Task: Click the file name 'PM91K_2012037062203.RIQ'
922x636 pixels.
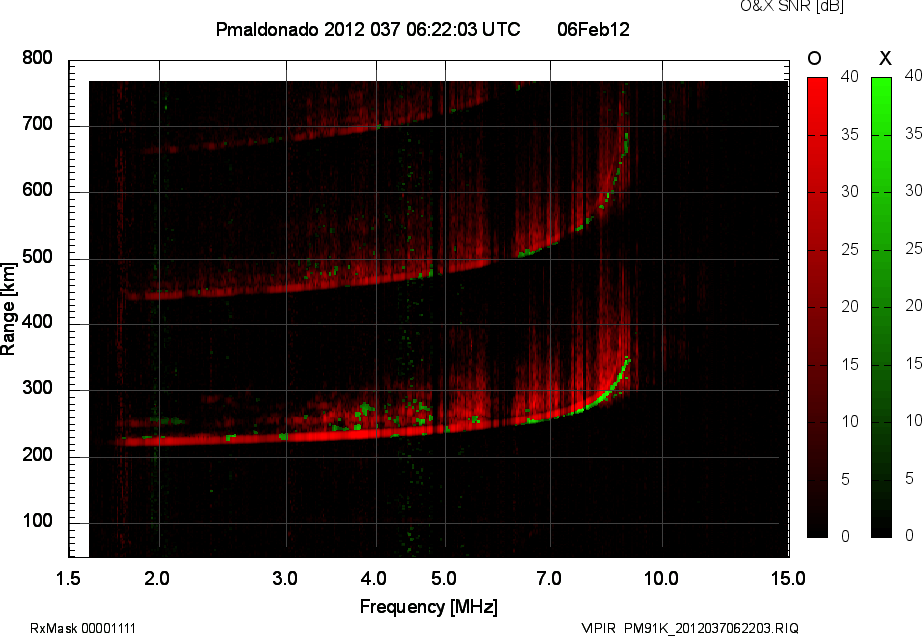Action: [712, 628]
